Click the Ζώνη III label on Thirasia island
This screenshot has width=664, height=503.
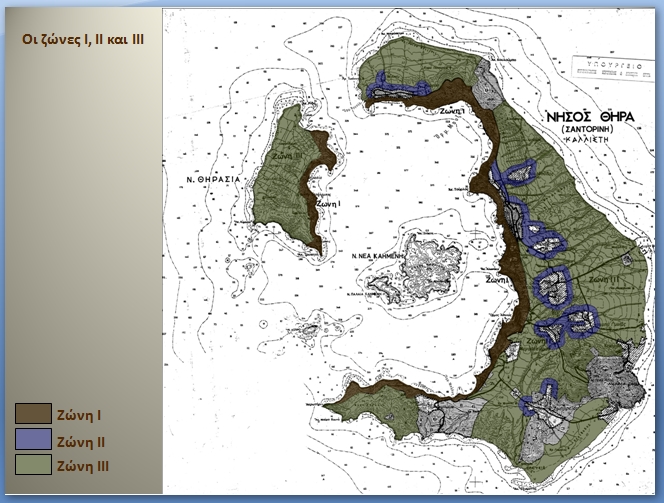tap(285, 157)
